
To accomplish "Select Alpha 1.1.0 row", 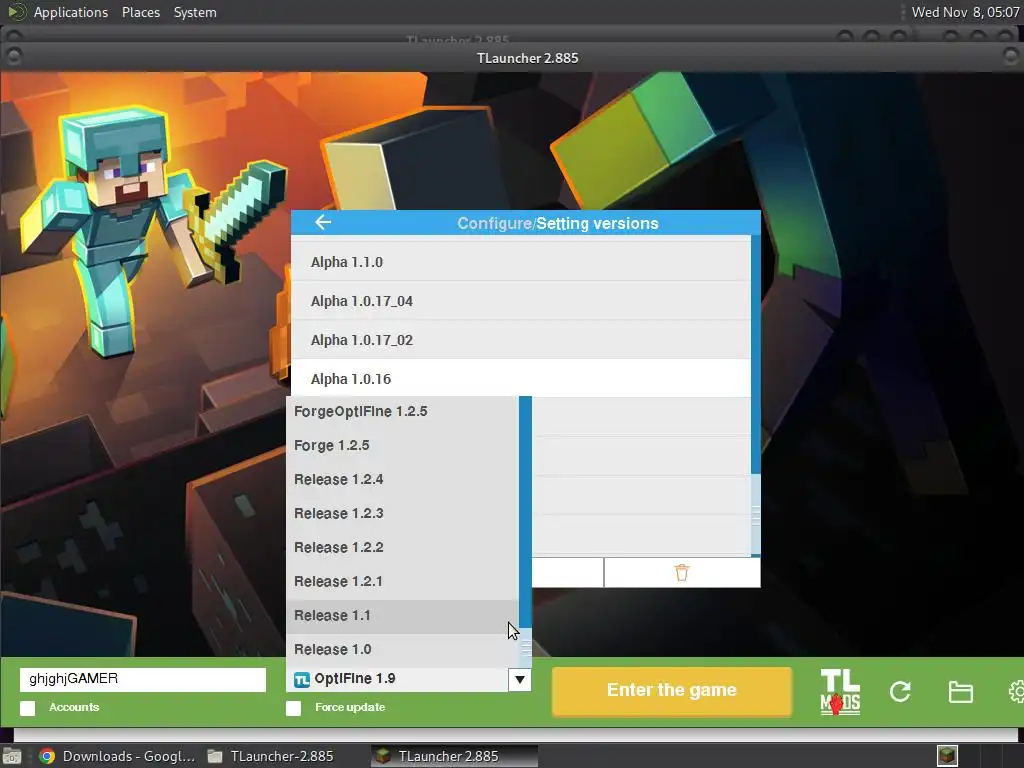I will (520, 262).
